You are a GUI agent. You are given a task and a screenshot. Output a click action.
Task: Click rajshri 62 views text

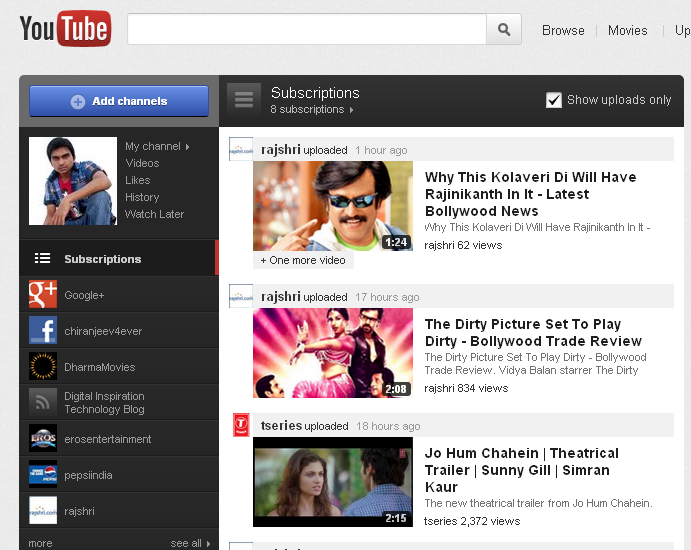point(463,245)
